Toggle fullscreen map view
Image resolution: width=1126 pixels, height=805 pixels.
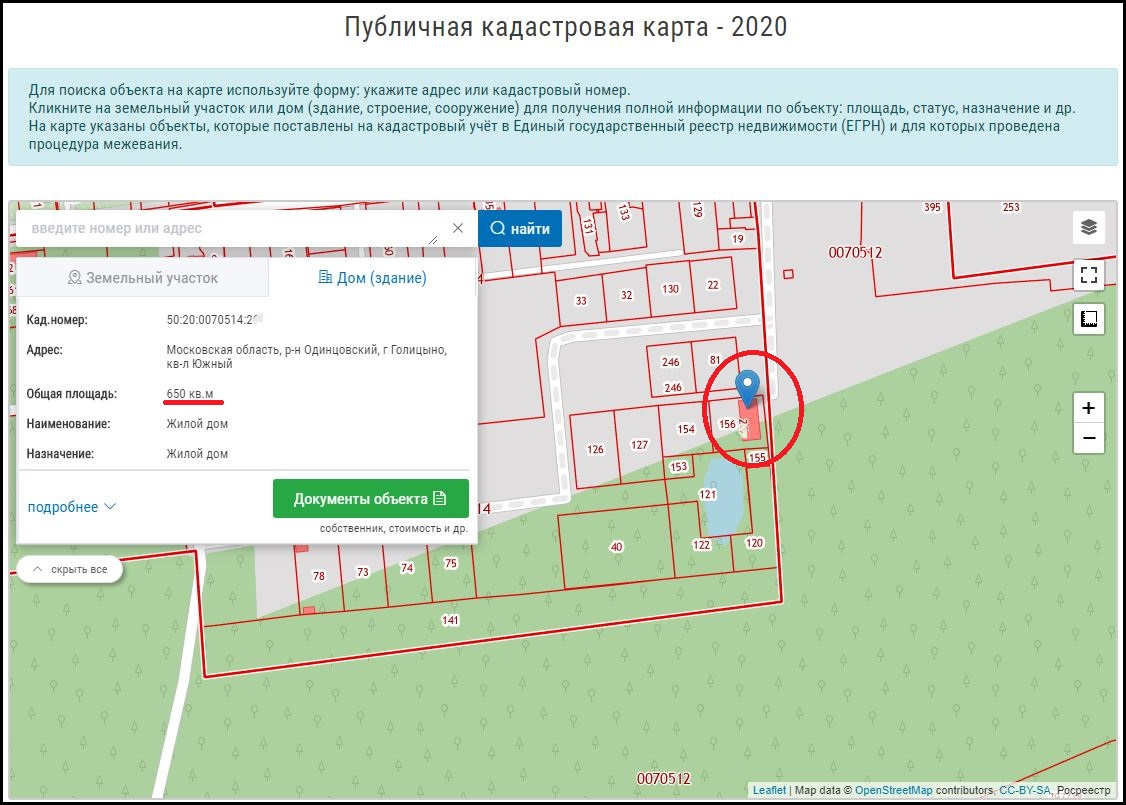pos(1089,275)
